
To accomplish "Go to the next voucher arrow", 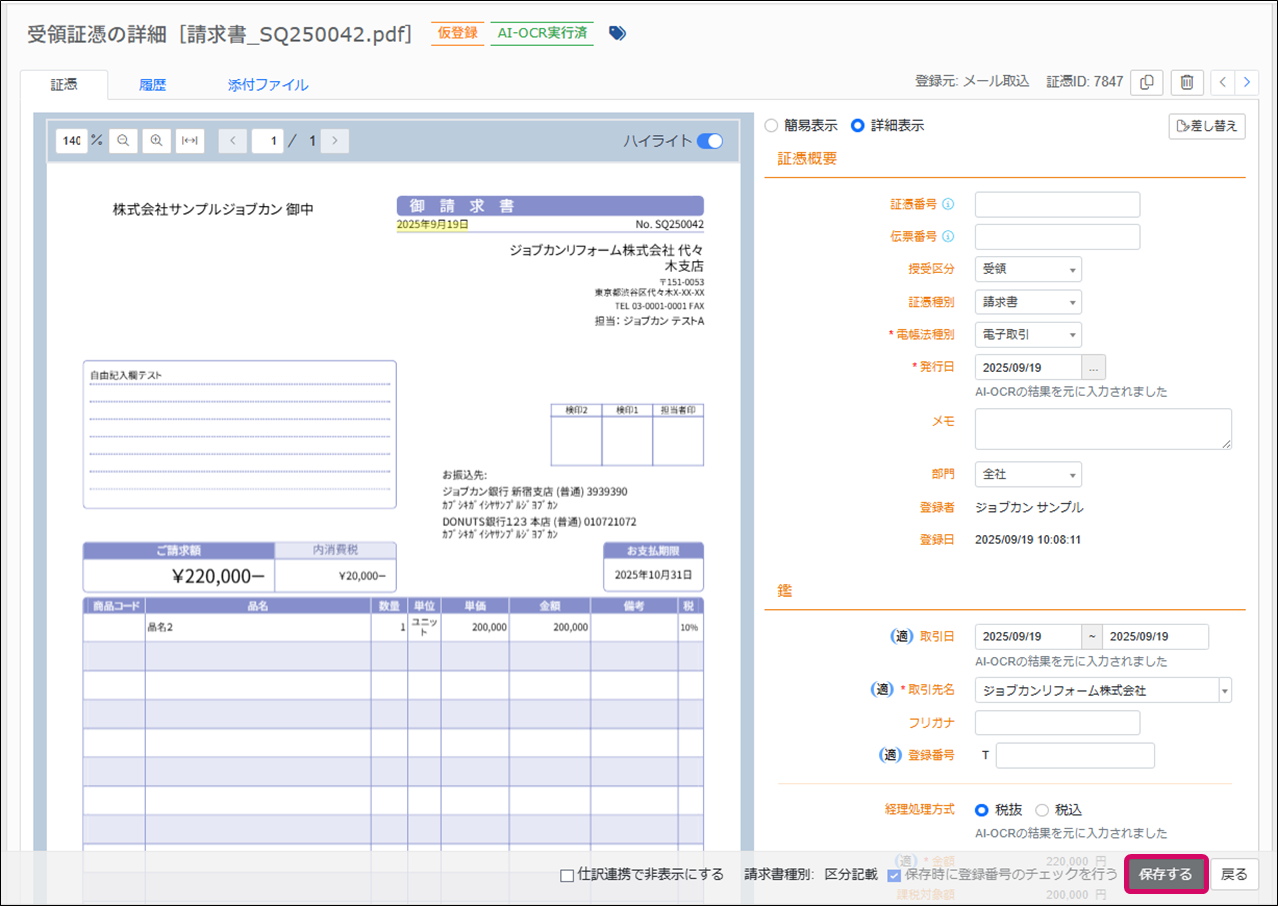I will [1246, 82].
